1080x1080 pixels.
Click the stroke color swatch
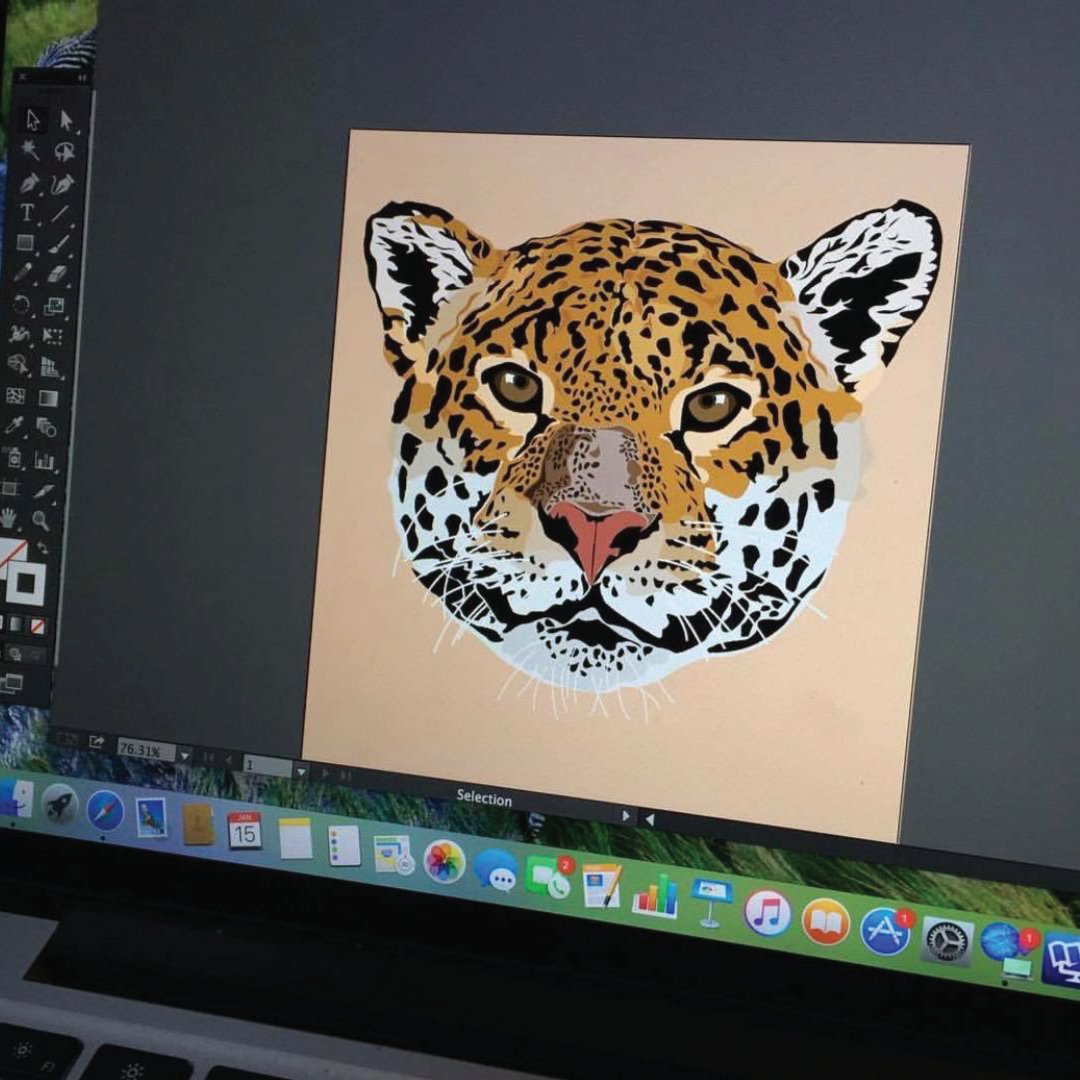point(25,583)
